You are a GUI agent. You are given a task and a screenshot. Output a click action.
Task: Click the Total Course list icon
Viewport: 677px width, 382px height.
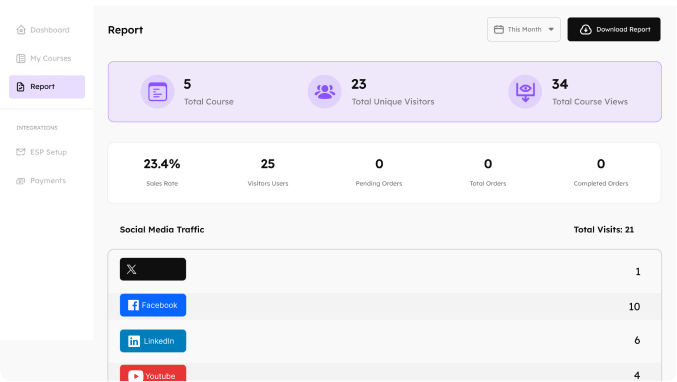[x=158, y=92]
